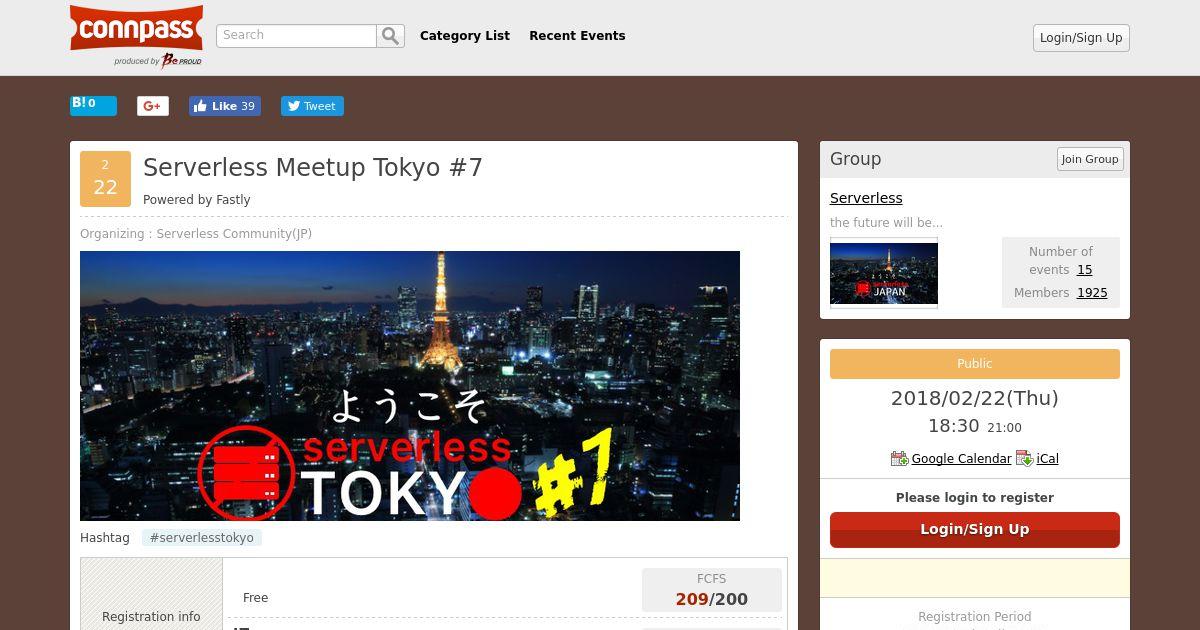Click the Registration info label
Image resolution: width=1200 pixels, height=630 pixels.
(151, 617)
